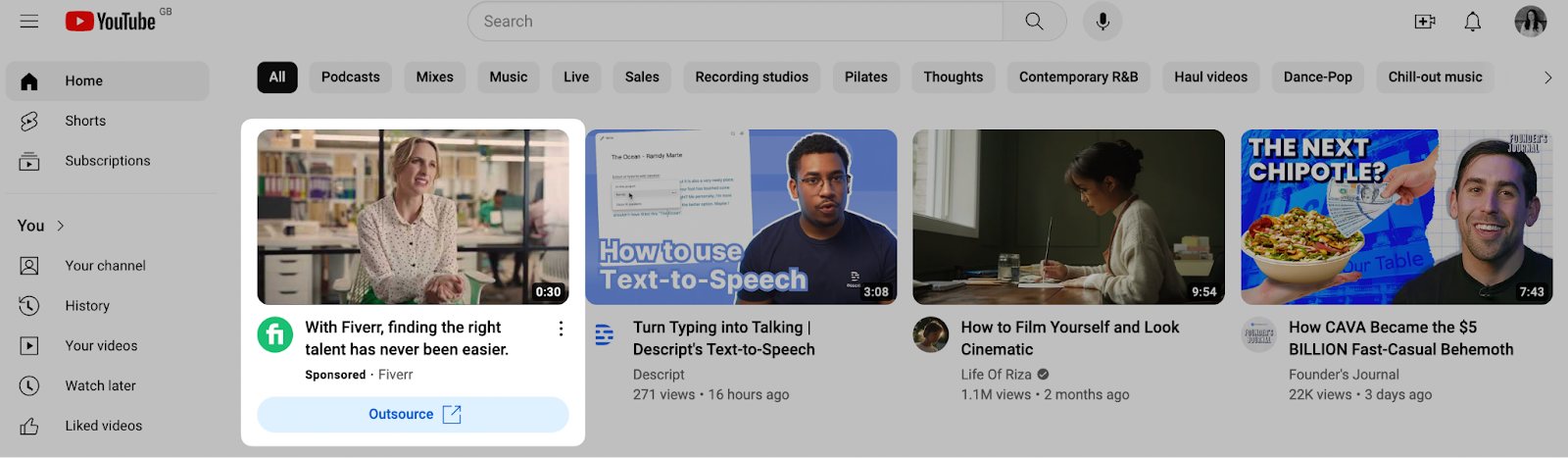The height and width of the screenshot is (458, 1568).
Task: Play the Text-to-Speech video thumbnail
Action: pos(741,217)
